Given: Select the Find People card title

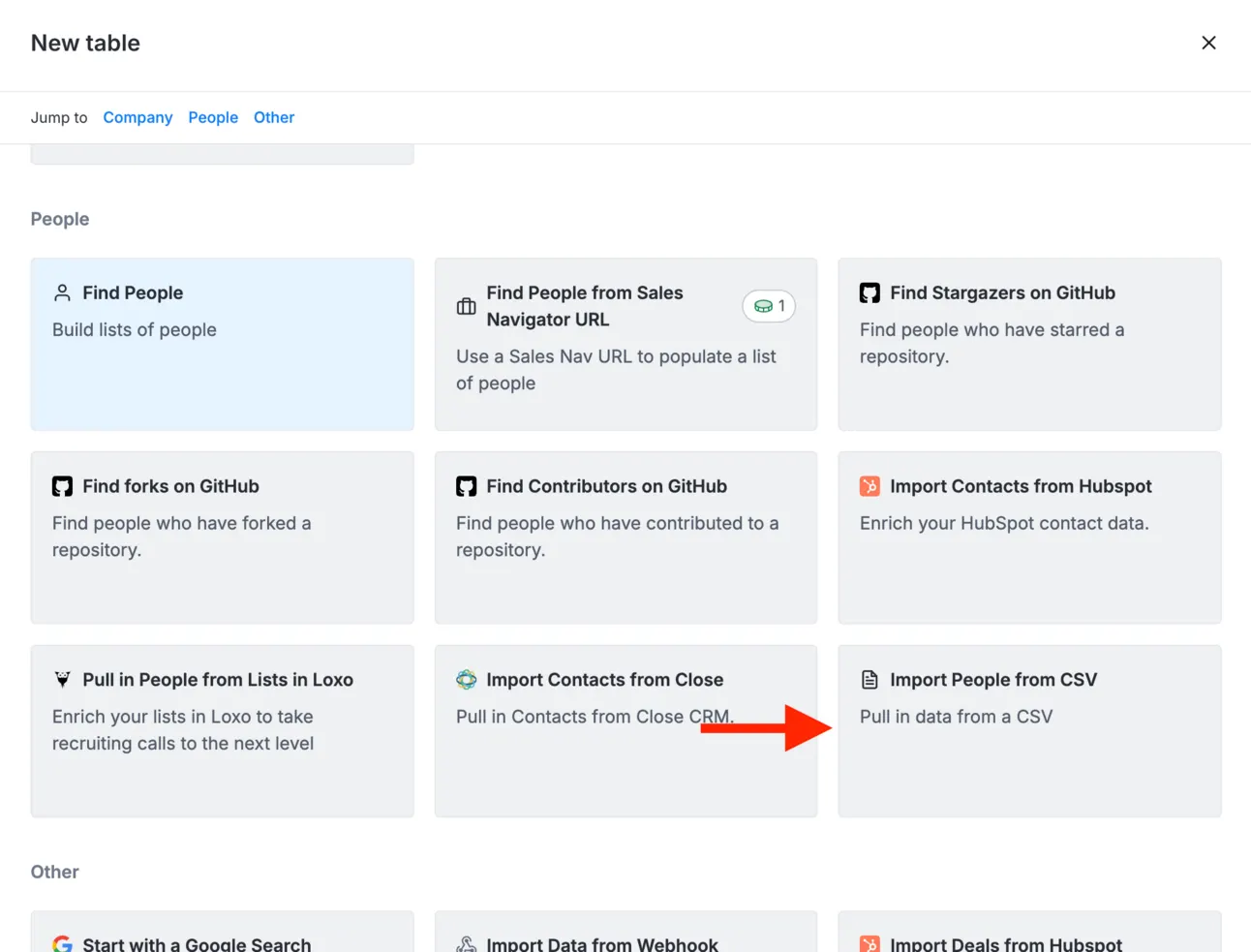Looking at the screenshot, I should (x=133, y=292).
